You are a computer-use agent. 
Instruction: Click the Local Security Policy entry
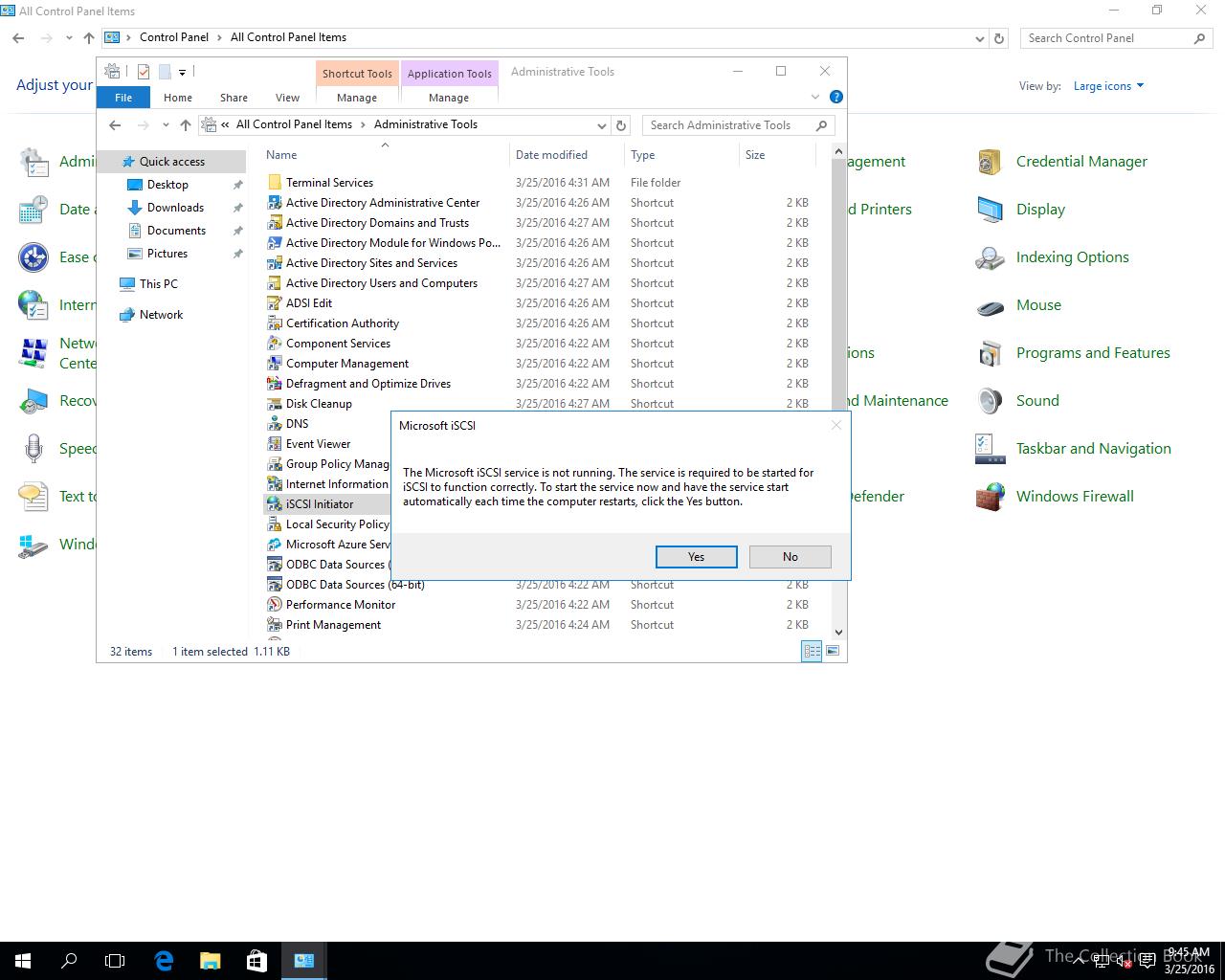click(x=337, y=524)
